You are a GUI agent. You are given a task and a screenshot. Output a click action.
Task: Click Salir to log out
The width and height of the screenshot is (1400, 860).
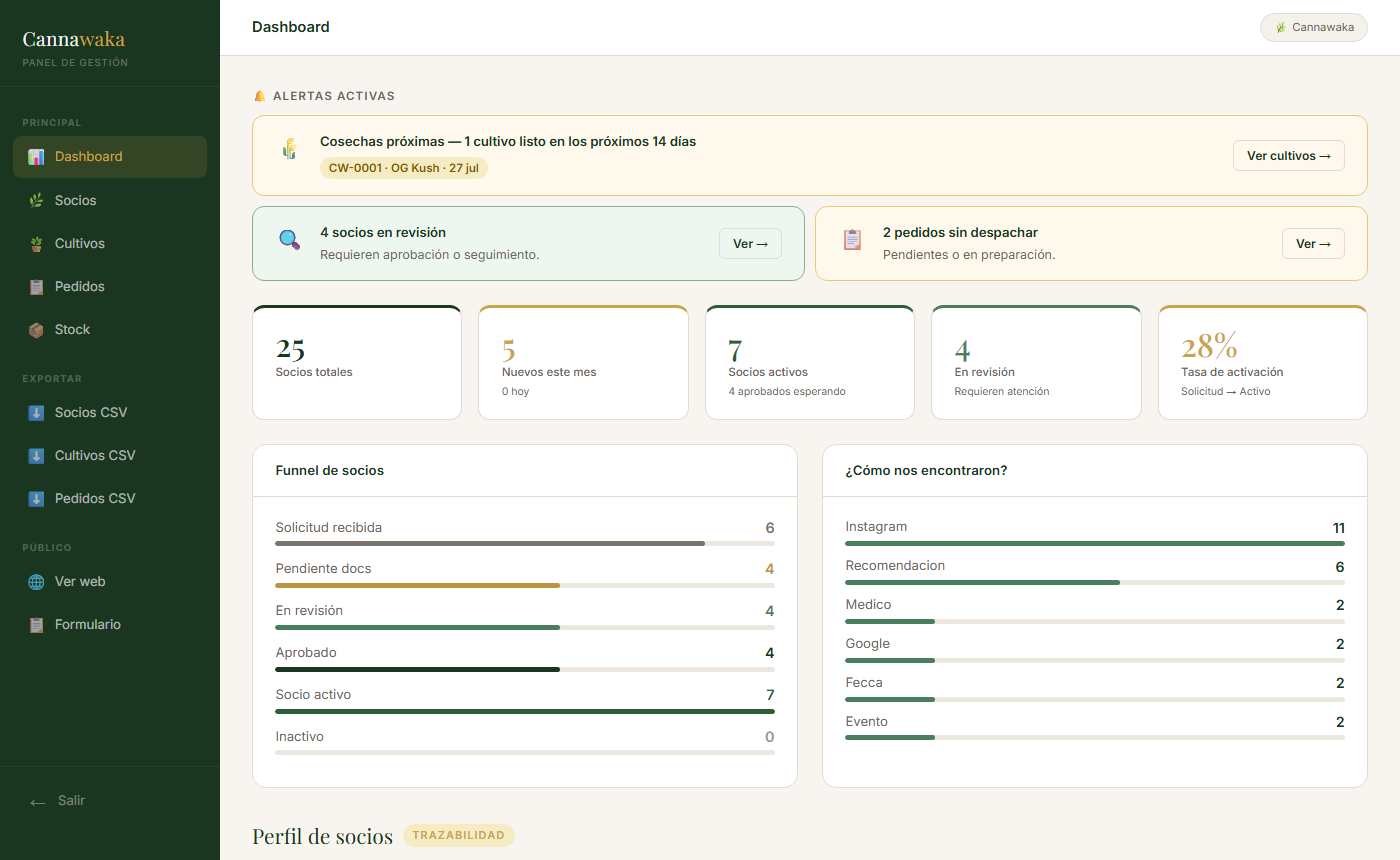[x=110, y=801]
